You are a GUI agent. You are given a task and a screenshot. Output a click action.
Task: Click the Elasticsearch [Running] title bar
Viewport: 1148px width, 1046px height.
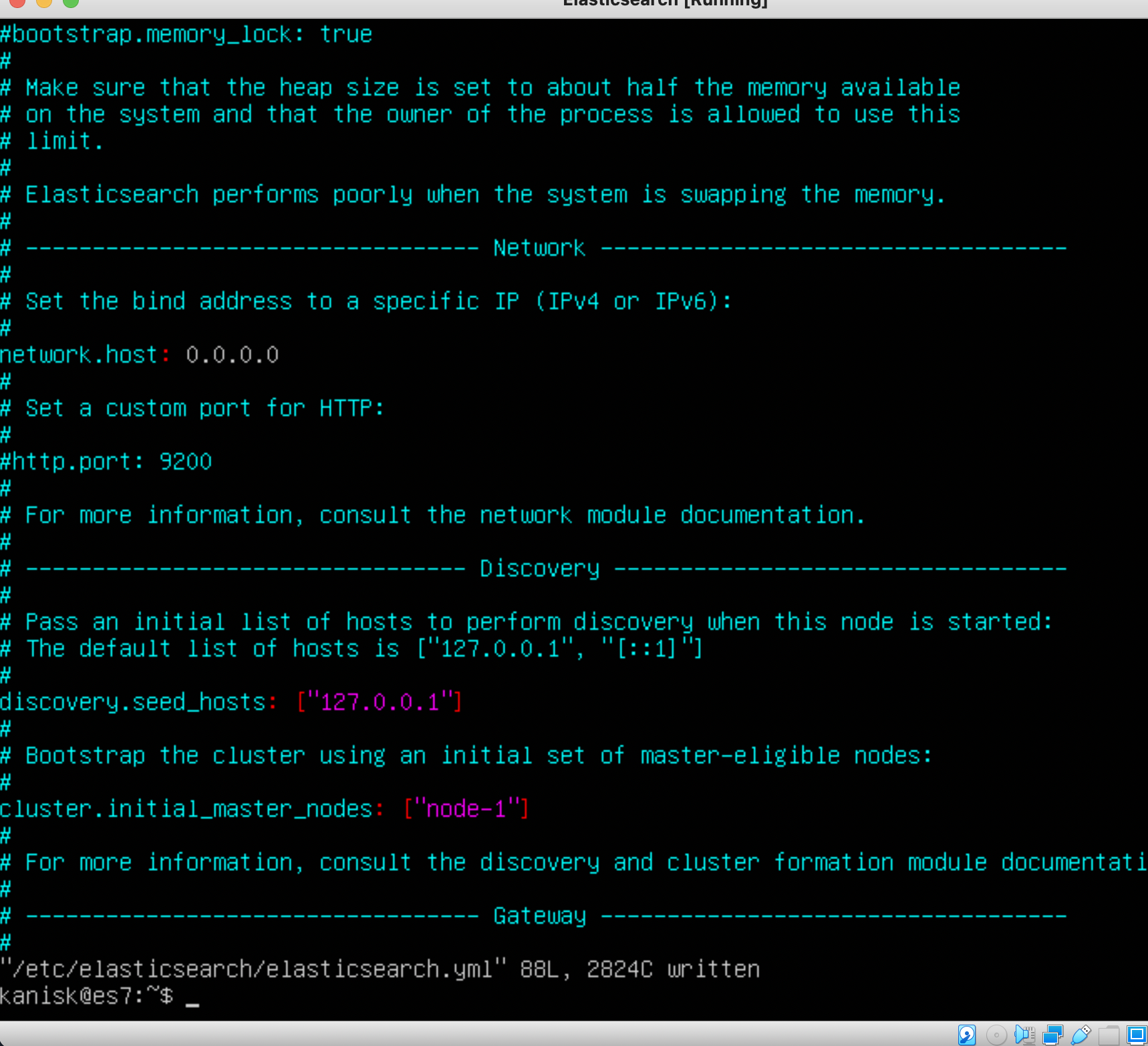pyautogui.click(x=665, y=3)
